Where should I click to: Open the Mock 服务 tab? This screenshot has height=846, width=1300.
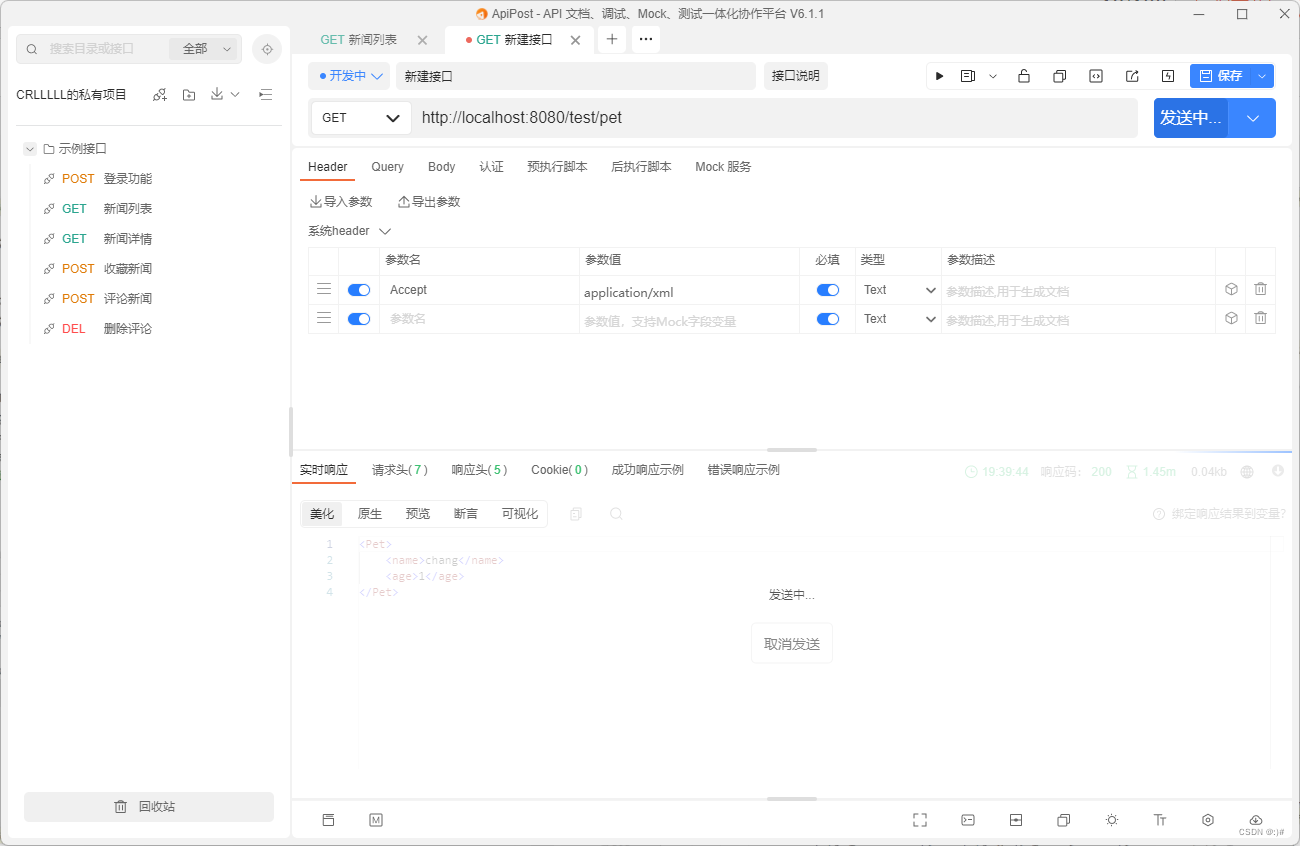coord(723,167)
